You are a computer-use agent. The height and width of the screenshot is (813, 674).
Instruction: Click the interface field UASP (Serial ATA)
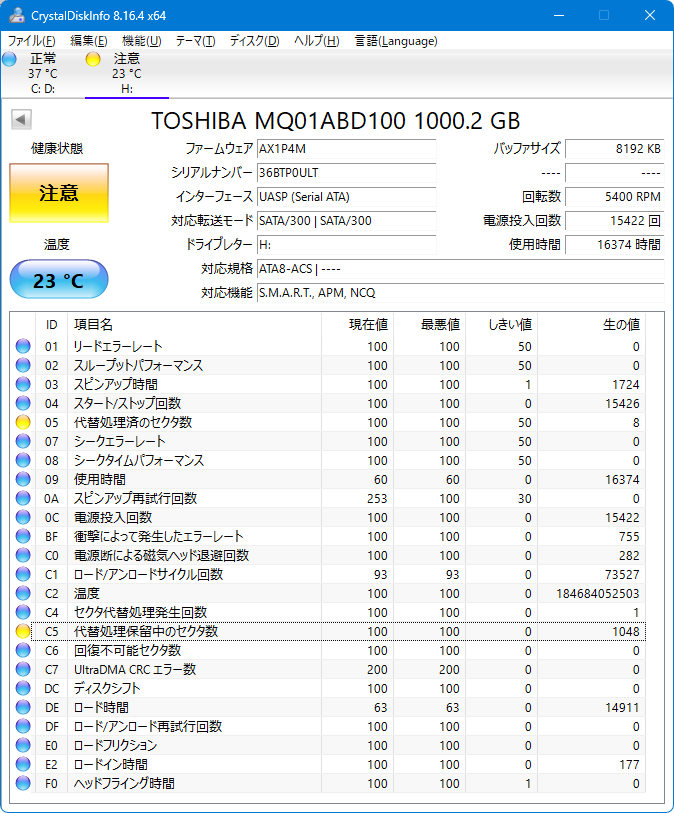346,197
